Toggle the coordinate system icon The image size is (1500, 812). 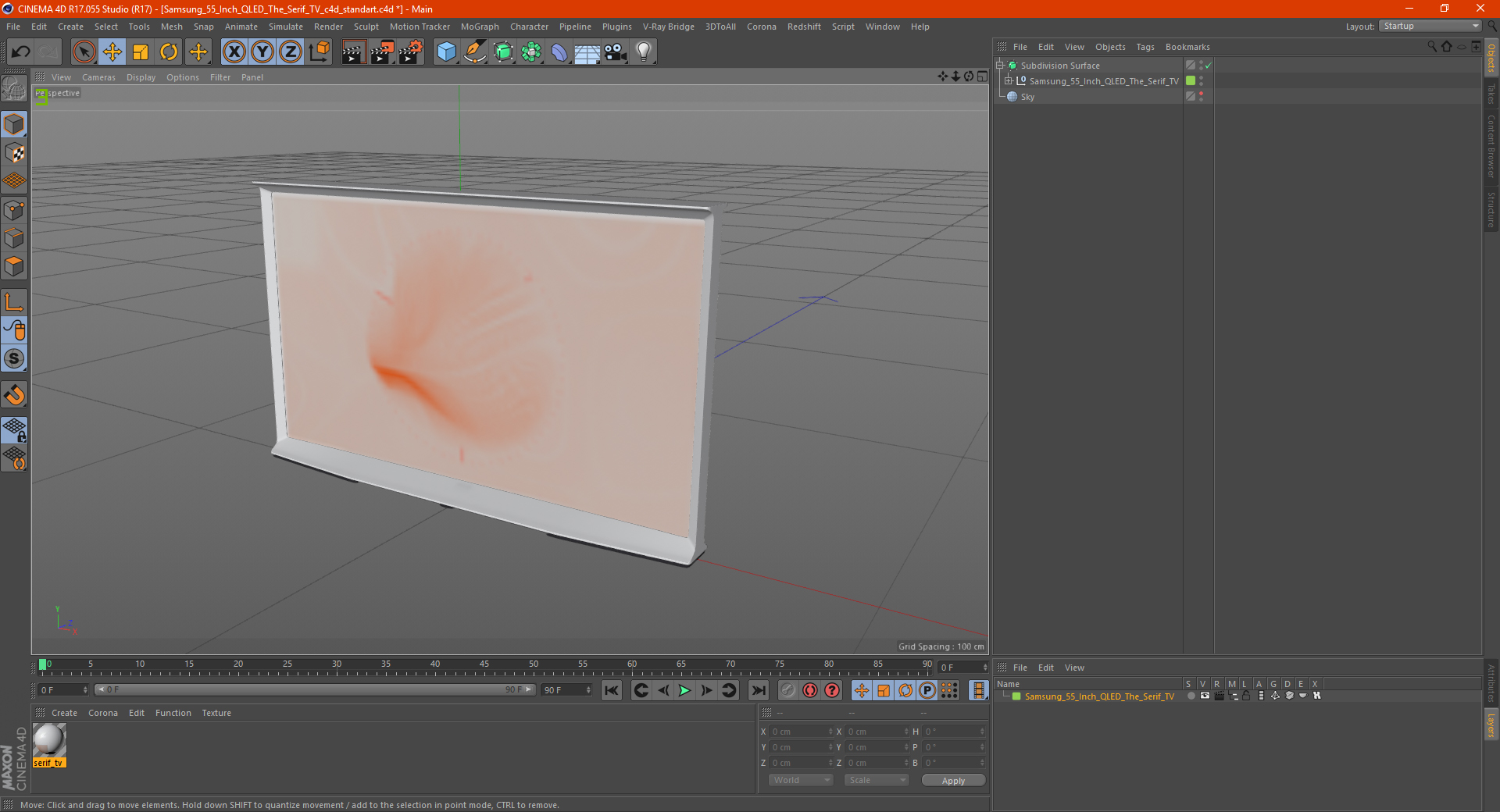coord(320,52)
